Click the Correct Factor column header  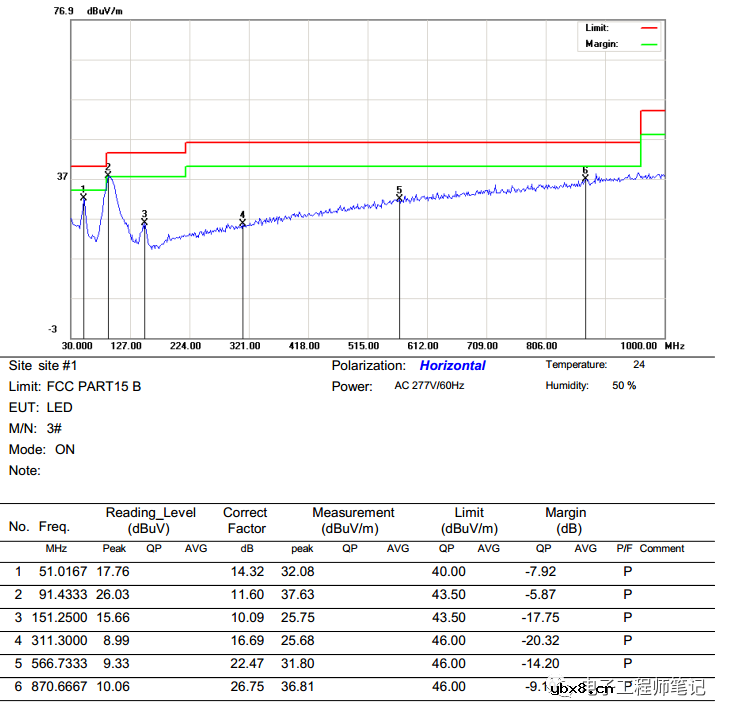245,520
